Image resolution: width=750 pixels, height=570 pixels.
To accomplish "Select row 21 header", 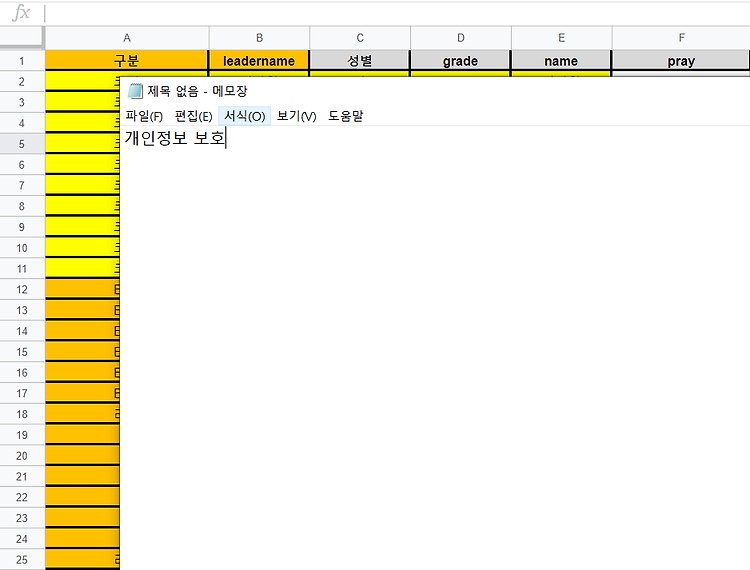I will [x=22, y=476].
